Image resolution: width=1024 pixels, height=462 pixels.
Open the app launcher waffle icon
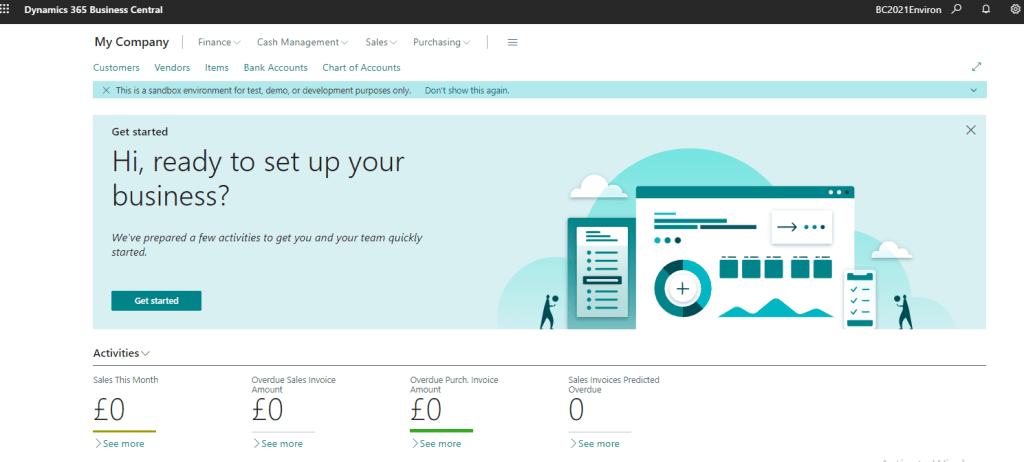8,9
